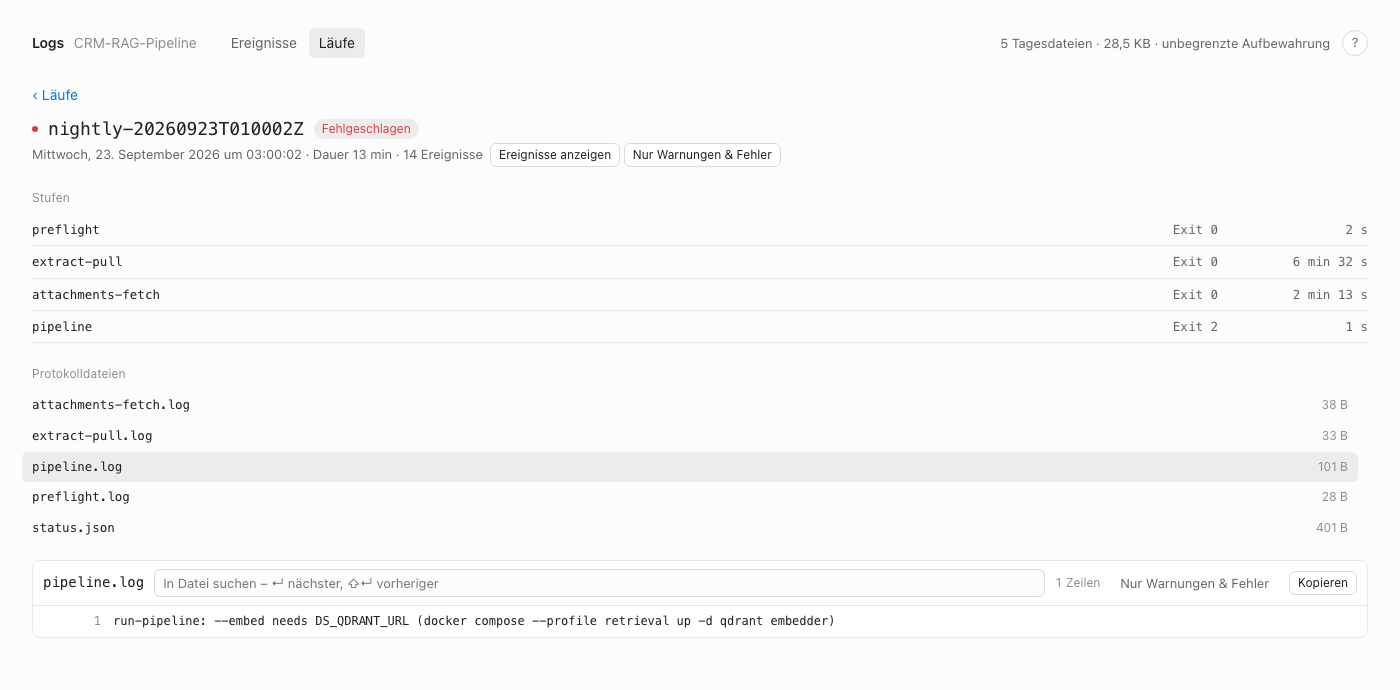Click the CRM-RAG-Pipeline title label
The width and height of the screenshot is (1400, 690).
(x=135, y=43)
